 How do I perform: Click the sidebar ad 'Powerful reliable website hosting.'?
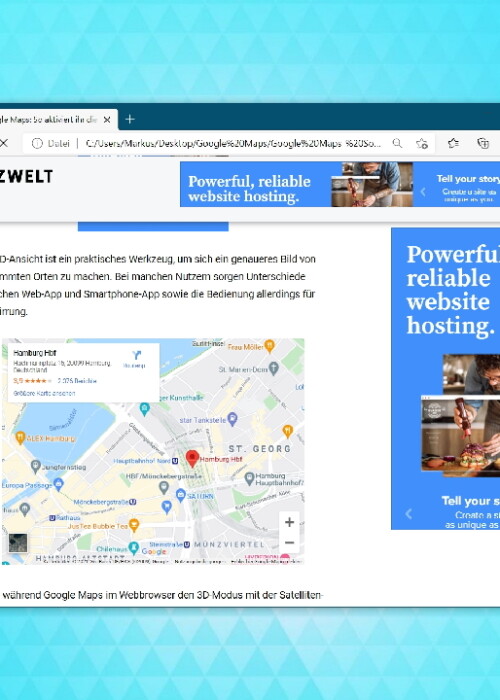(446, 379)
